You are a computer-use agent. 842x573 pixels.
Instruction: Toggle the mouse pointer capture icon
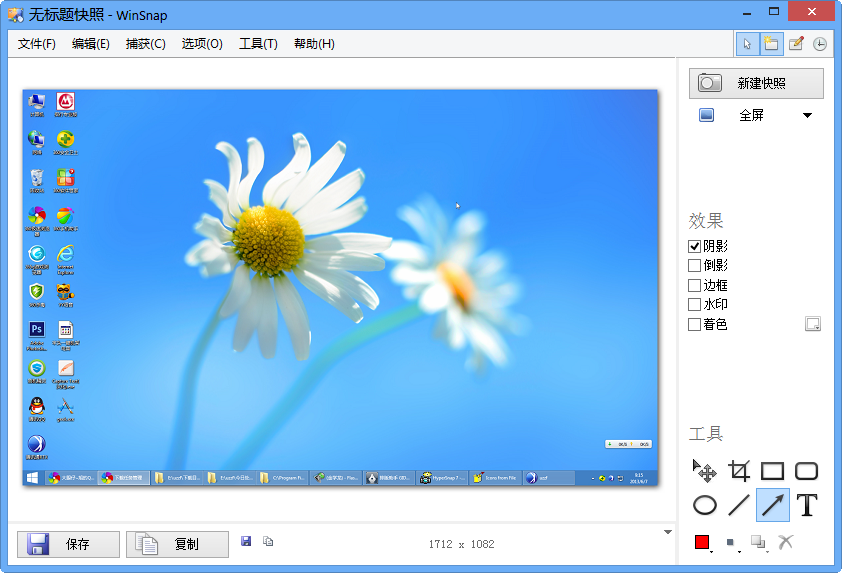[747, 44]
